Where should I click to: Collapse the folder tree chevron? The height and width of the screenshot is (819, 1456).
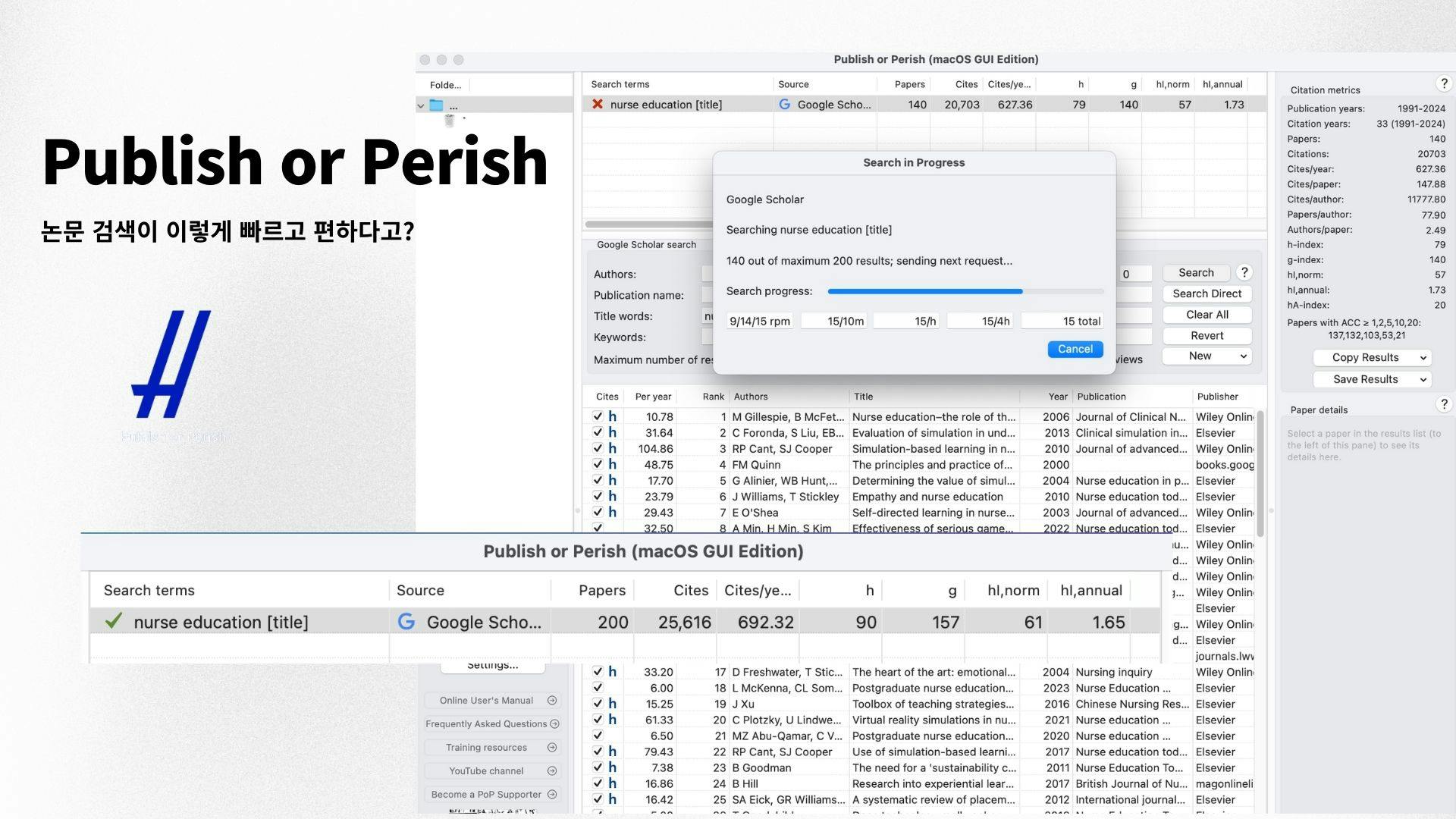(x=421, y=106)
